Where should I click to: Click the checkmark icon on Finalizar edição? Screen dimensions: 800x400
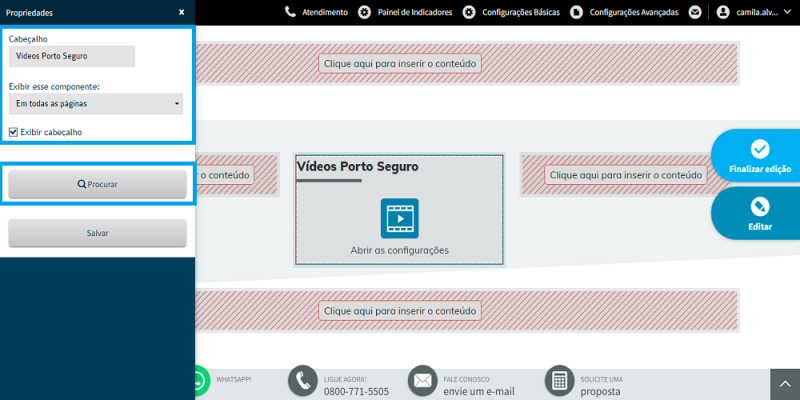click(760, 149)
